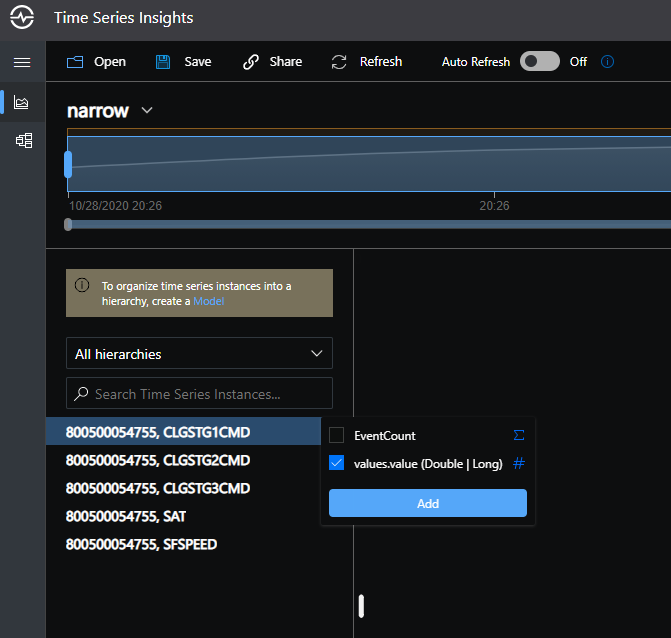The height and width of the screenshot is (638, 671).
Task: Click the values.value (Double | Long) label
Action: 428,464
